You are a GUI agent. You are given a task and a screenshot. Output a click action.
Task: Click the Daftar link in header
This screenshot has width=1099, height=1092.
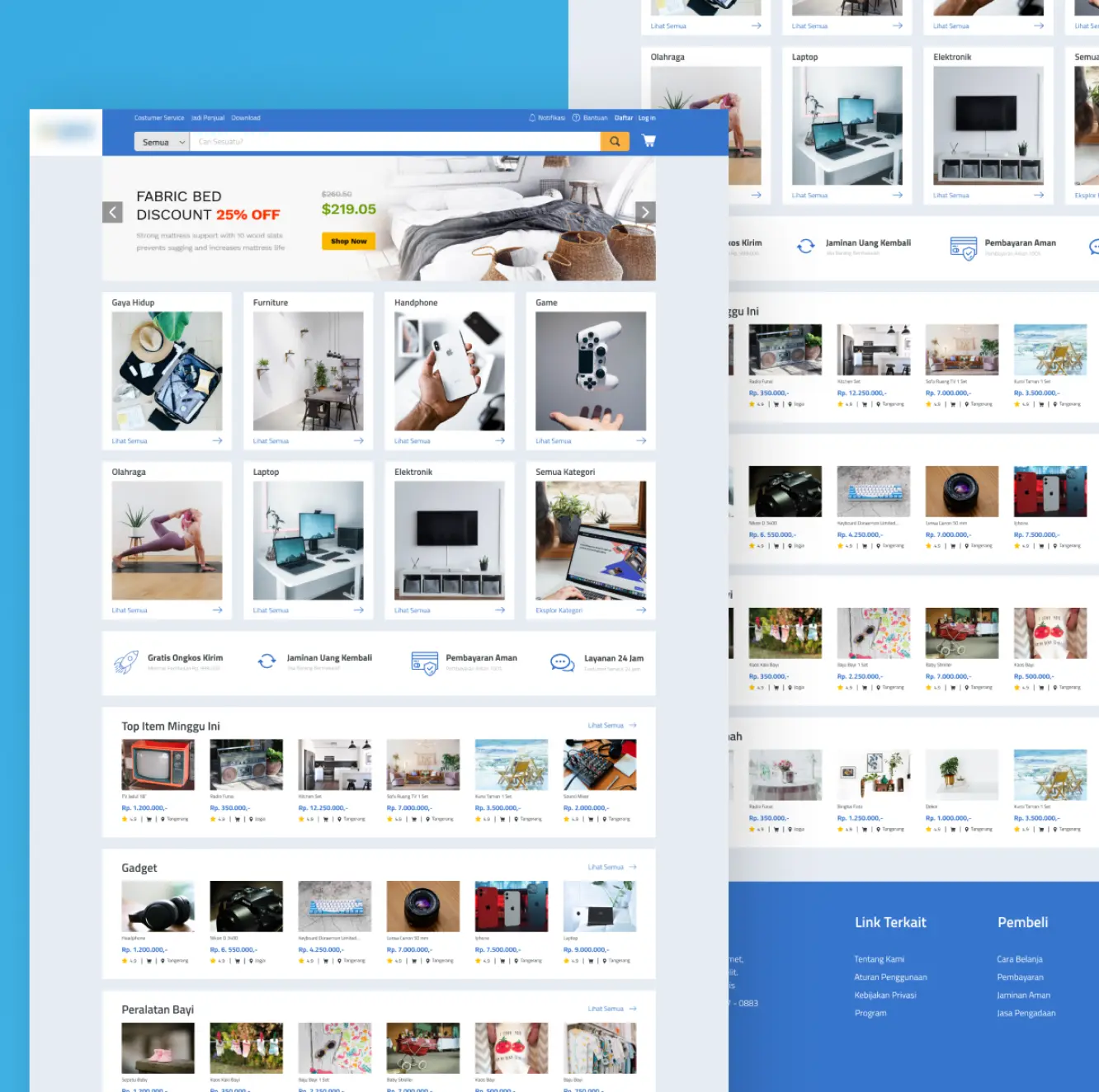pyautogui.click(x=624, y=118)
